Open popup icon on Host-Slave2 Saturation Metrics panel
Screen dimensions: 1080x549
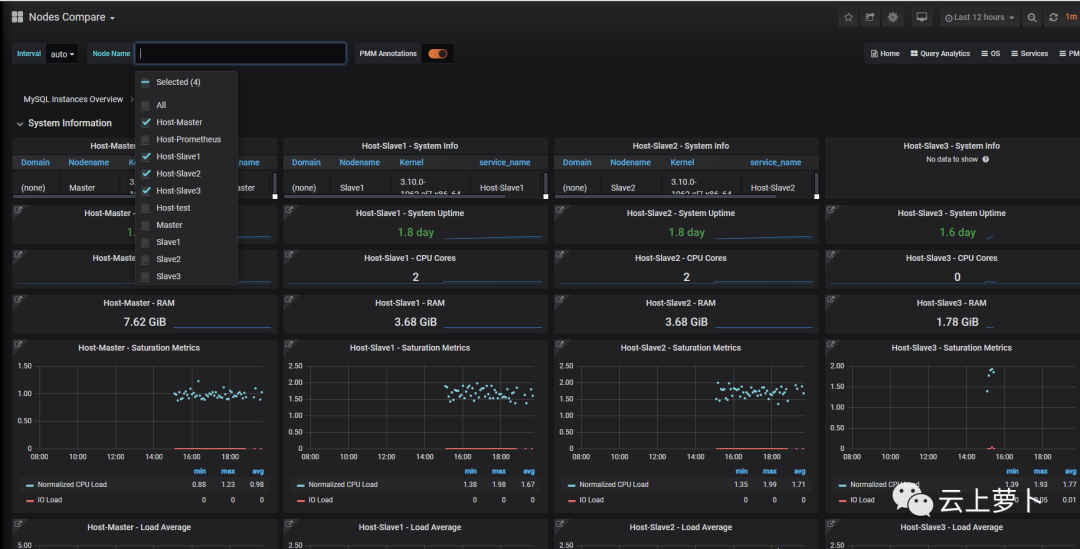tap(560, 344)
